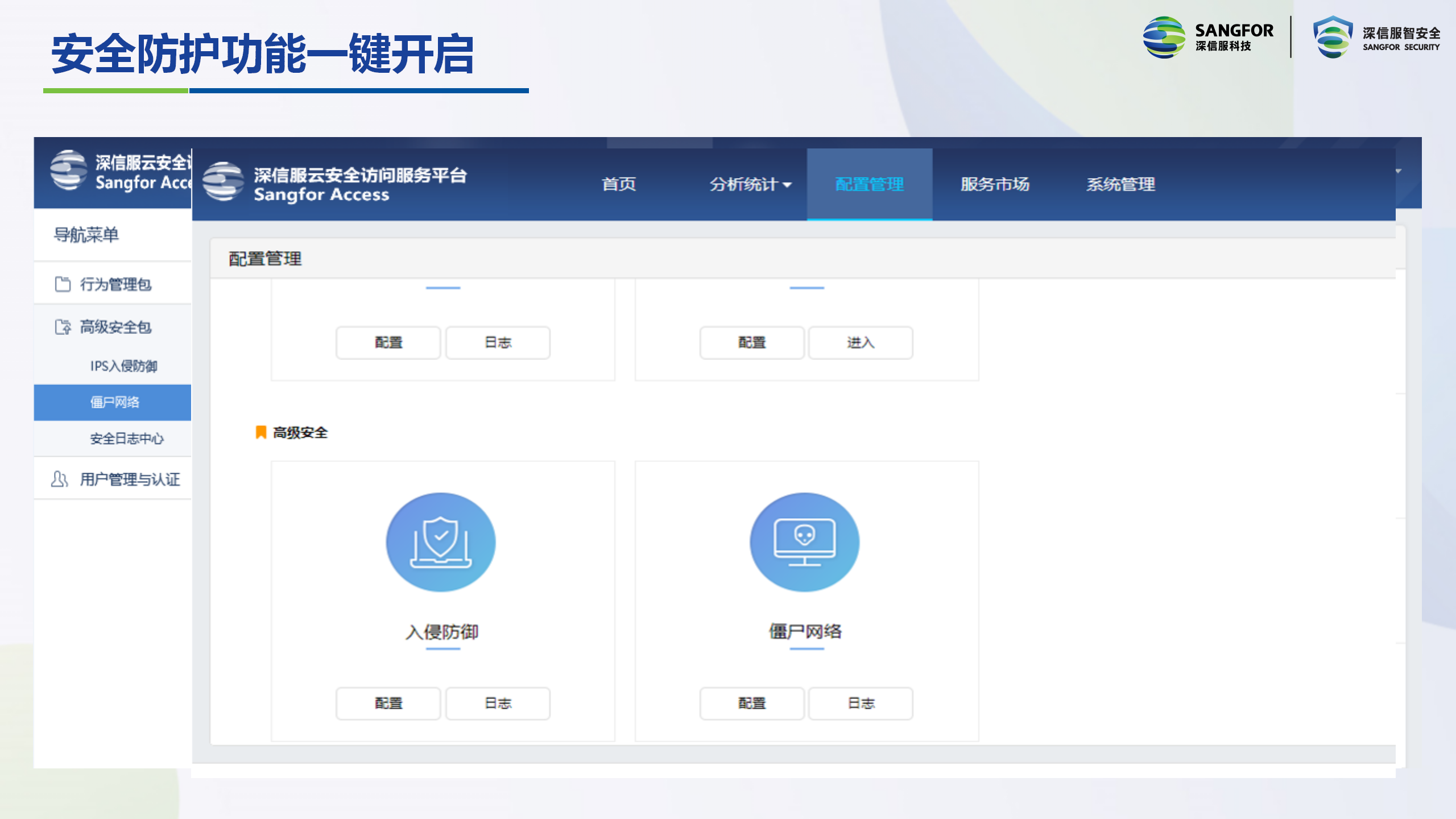Click the 进入 button
The width and height of the screenshot is (1456, 819).
click(x=861, y=342)
